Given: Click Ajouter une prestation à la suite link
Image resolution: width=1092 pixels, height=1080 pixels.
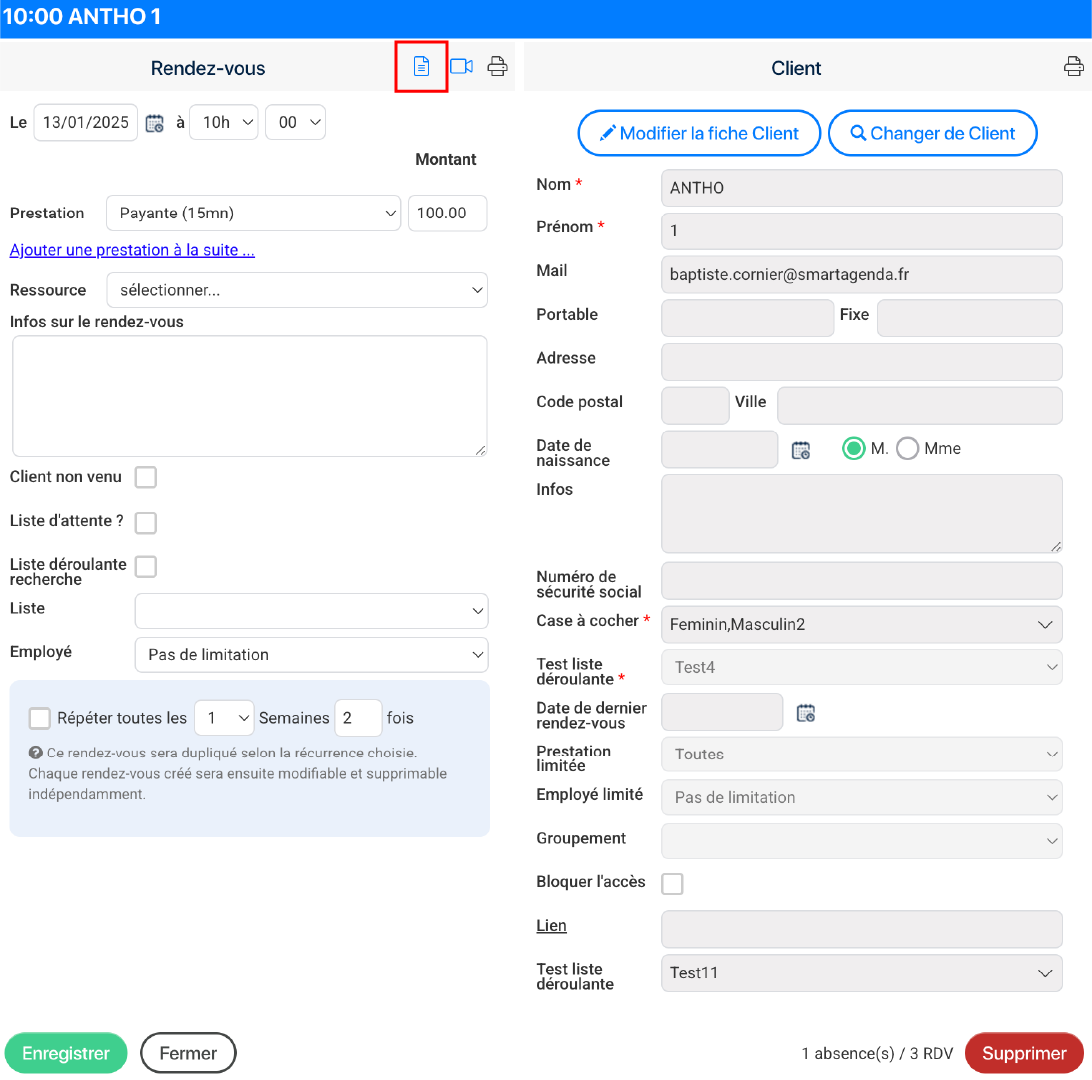Looking at the screenshot, I should click(x=132, y=250).
